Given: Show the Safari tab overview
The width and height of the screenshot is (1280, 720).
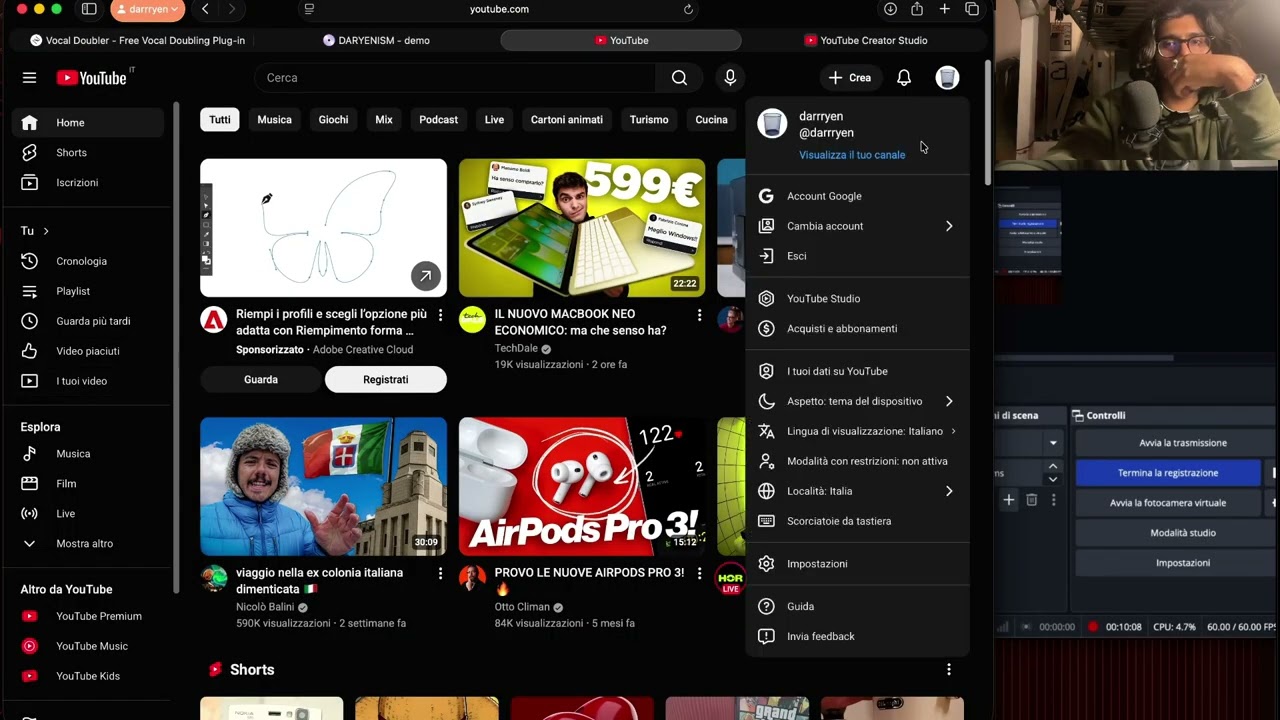Looking at the screenshot, I should [x=972, y=9].
